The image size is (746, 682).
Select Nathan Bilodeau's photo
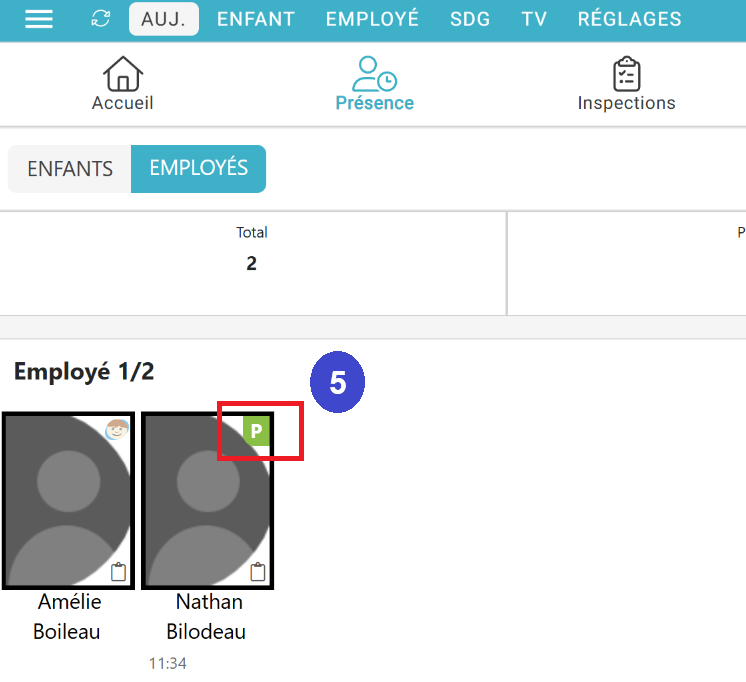click(208, 500)
